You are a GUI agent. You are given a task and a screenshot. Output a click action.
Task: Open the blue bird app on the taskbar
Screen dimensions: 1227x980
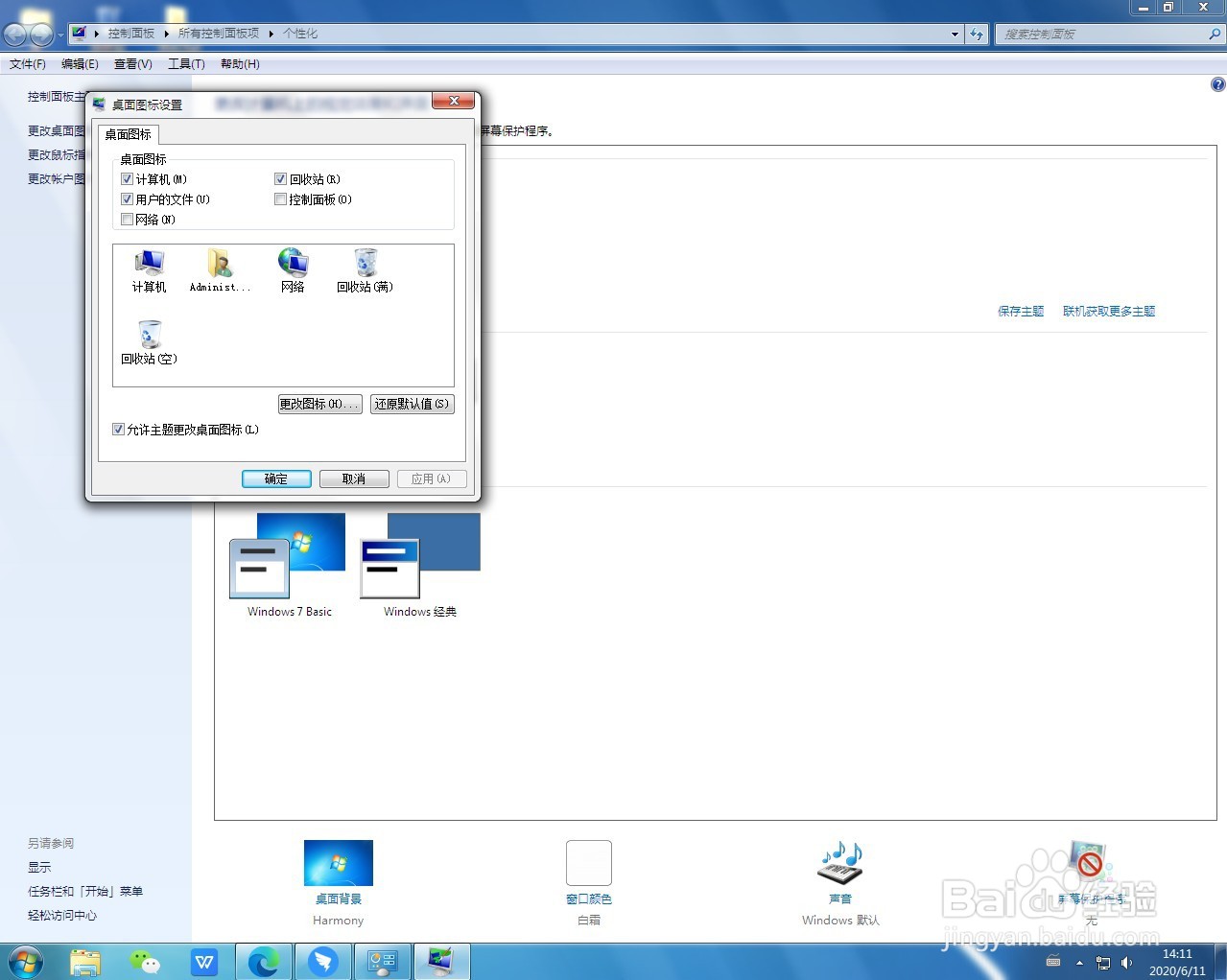click(x=323, y=962)
